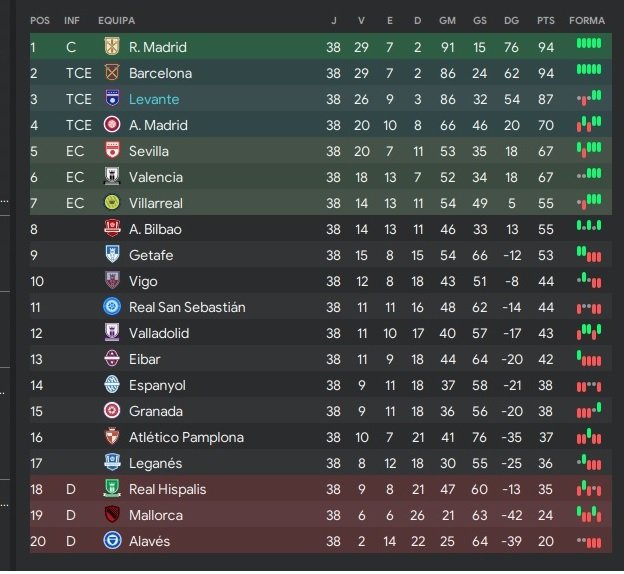Sort table by DG column header
Screen dimensions: 624x574
coord(511,20)
